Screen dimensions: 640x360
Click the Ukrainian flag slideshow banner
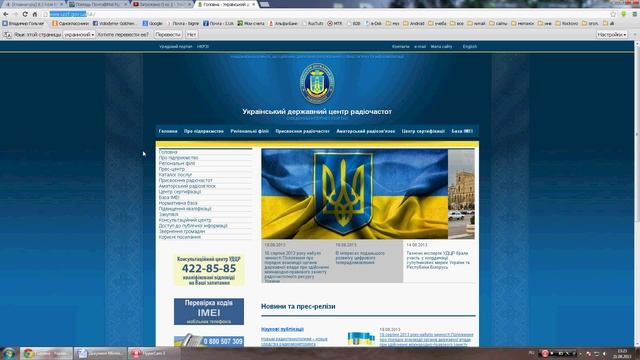pyautogui.click(x=354, y=194)
